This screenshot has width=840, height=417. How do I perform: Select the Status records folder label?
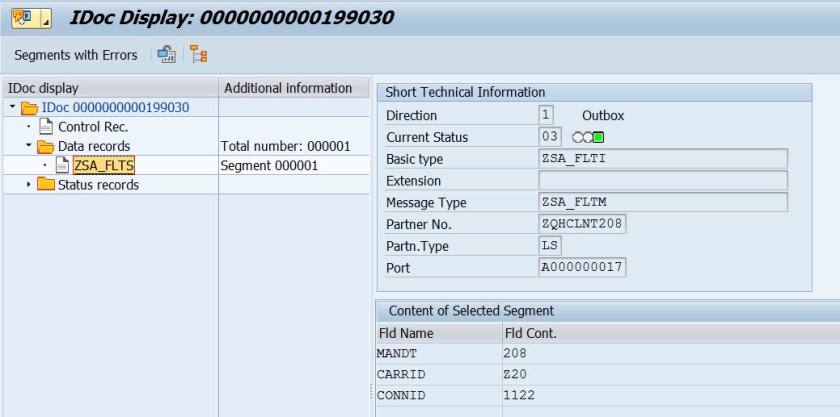[98, 185]
